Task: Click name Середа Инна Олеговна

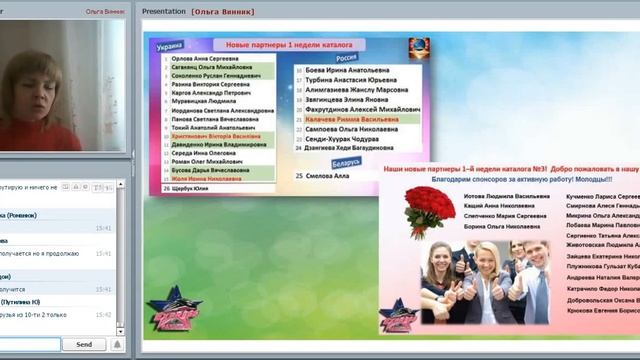Action: [x=203, y=153]
